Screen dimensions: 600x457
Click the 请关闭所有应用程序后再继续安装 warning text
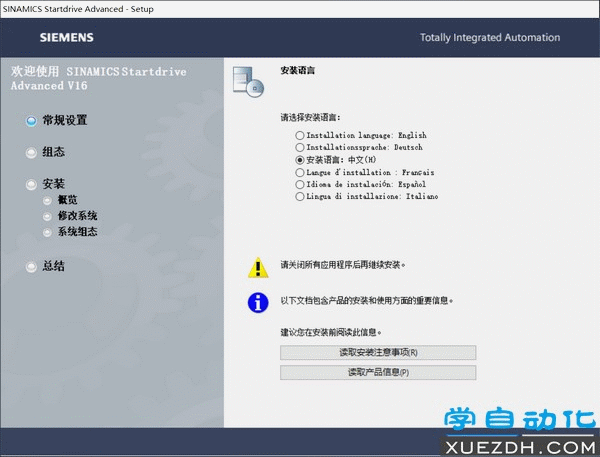click(343, 265)
